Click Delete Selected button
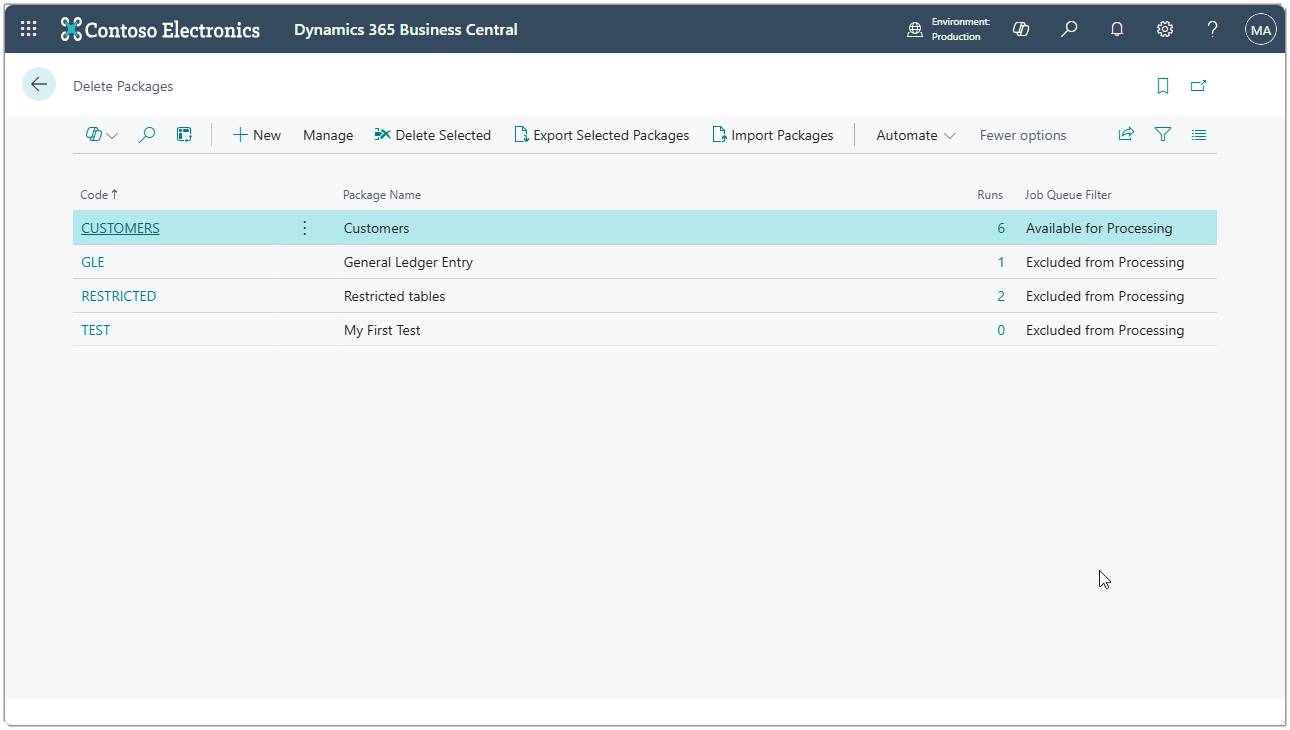1290x730 pixels. click(433, 135)
